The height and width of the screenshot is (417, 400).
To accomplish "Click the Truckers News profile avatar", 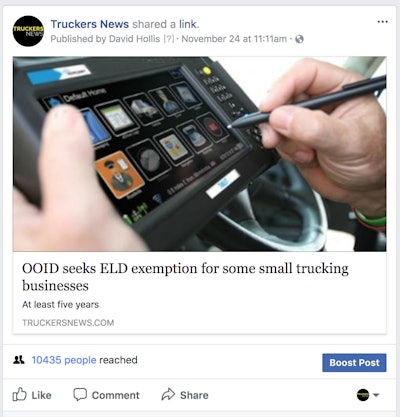I will click(28, 31).
